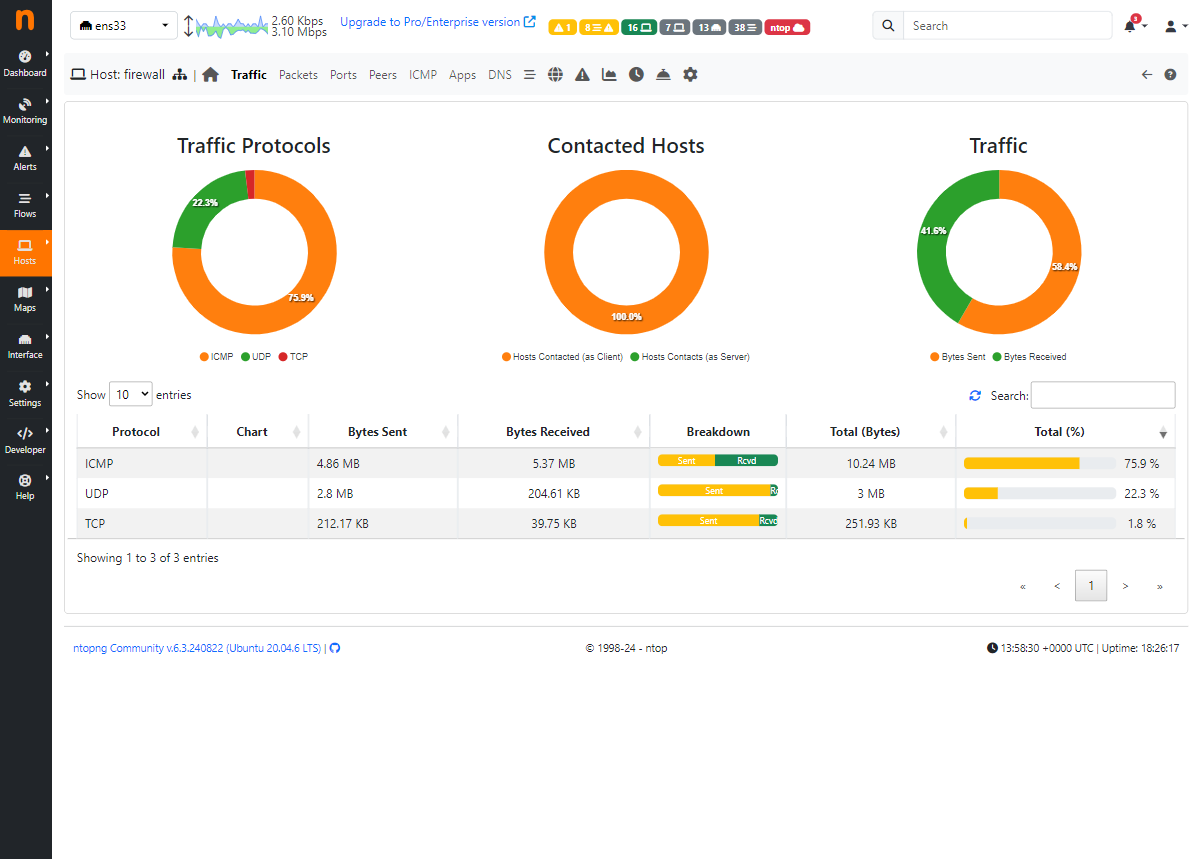Click the yellow alert badge showing 1
Image resolution: width=1203 pixels, height=859 pixels.
(x=563, y=28)
